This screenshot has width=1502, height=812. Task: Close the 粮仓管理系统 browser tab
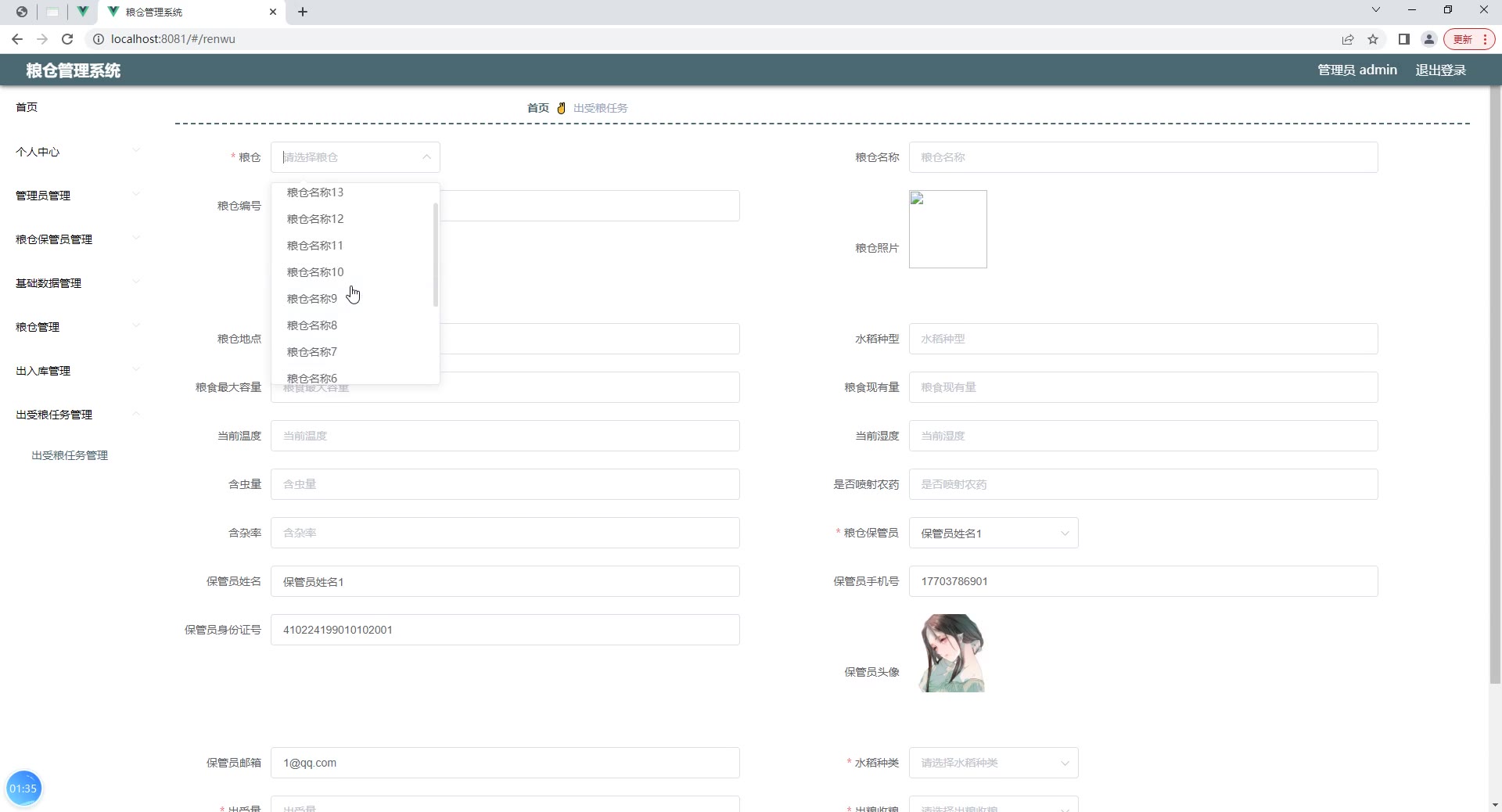273,12
